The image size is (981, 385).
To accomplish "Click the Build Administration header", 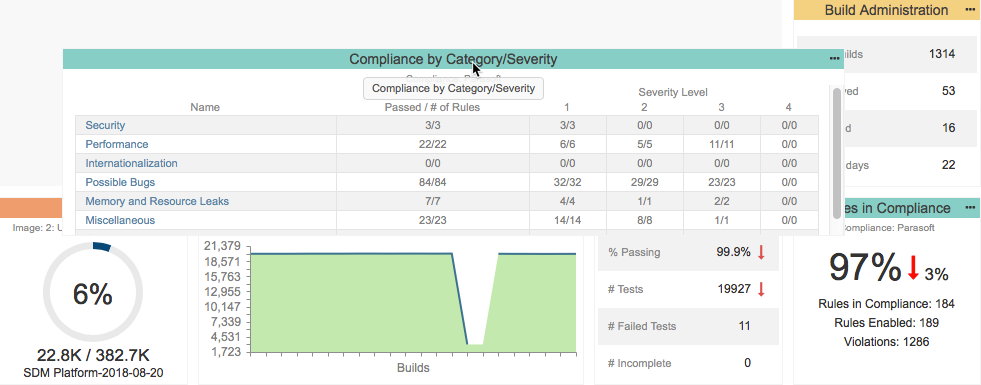I will [887, 10].
